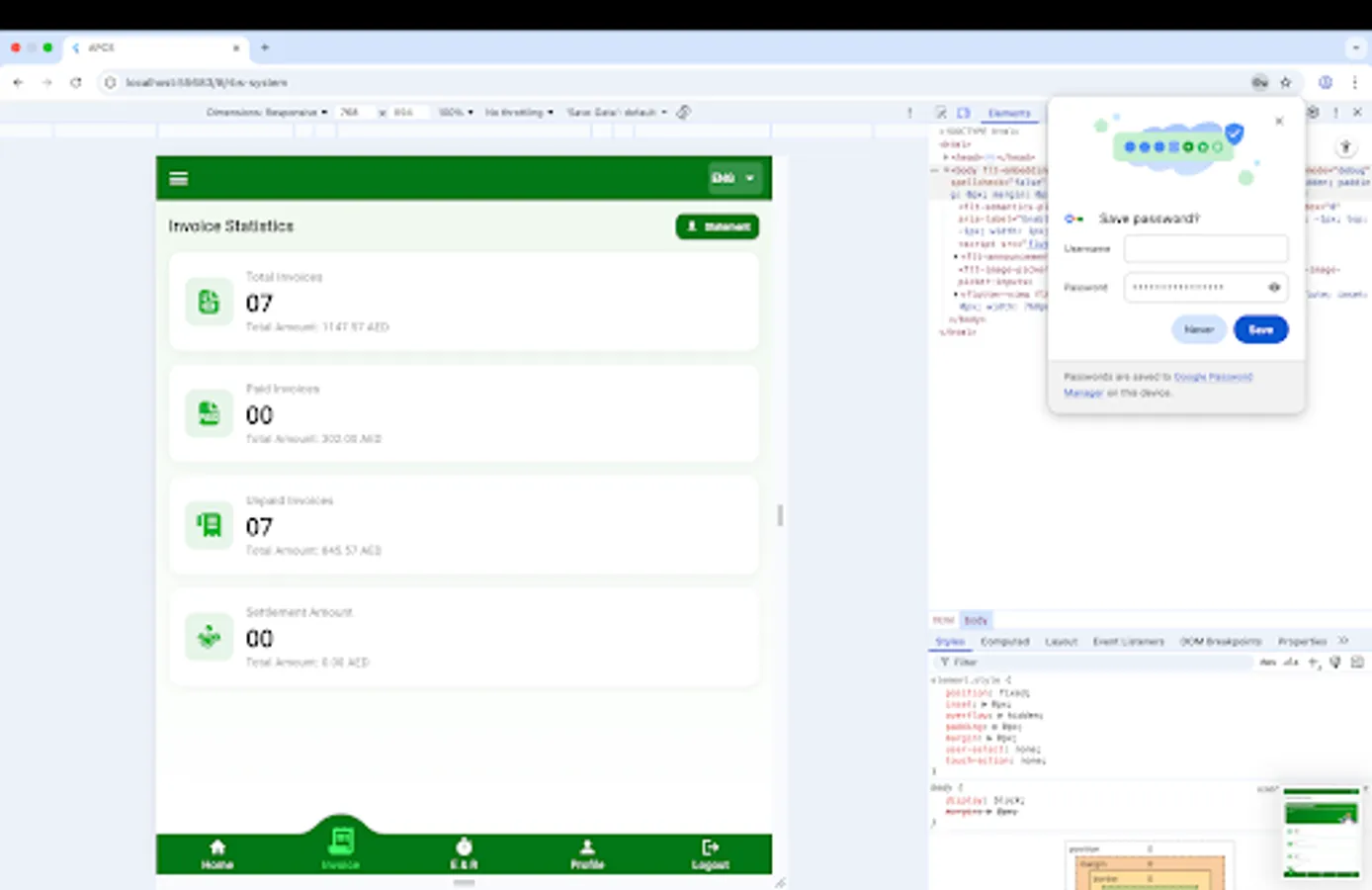Open the DevTools settings gear
The height and width of the screenshot is (890, 1372).
tap(1313, 112)
